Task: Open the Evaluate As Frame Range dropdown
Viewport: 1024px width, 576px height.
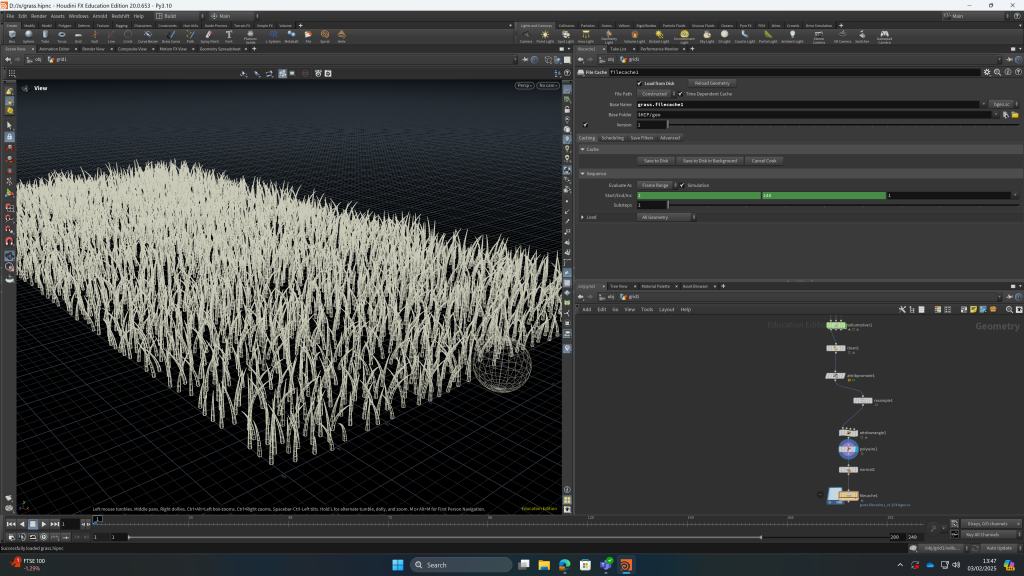Action: (658, 185)
